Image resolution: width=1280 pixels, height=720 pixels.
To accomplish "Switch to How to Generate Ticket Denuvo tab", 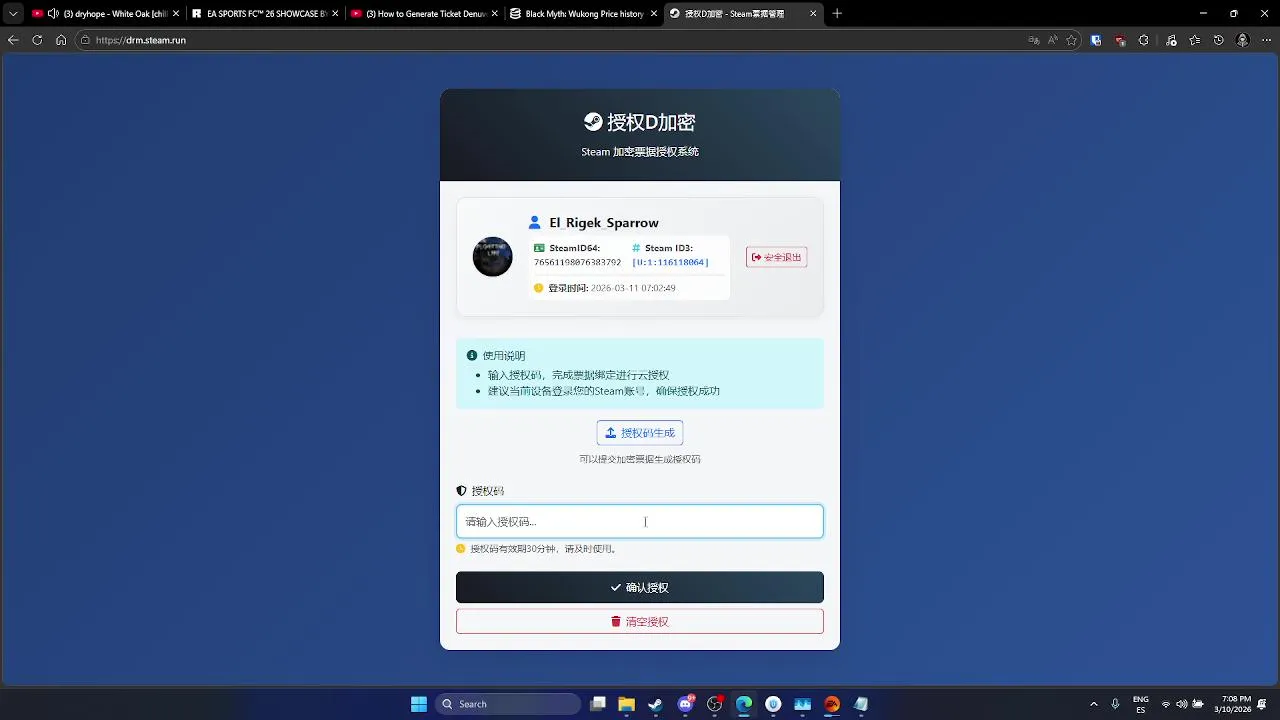I will pyautogui.click(x=426, y=14).
